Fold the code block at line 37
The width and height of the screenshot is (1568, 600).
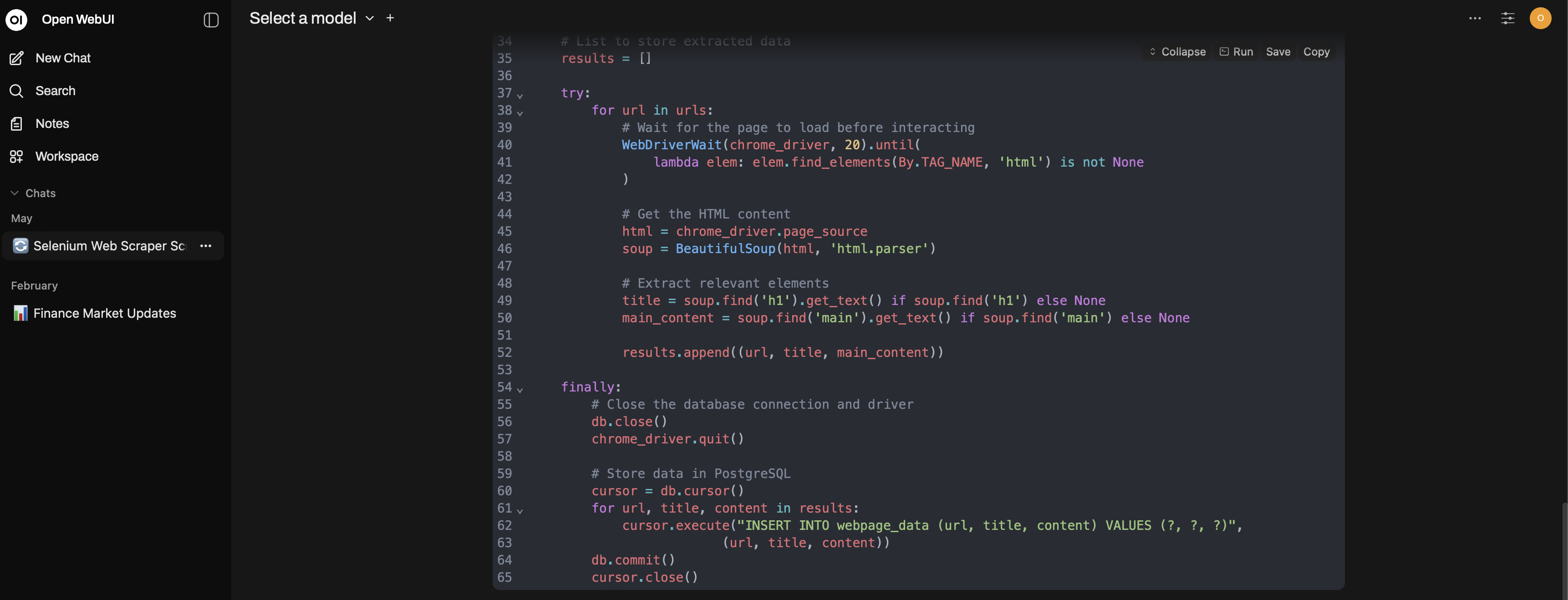520,96
